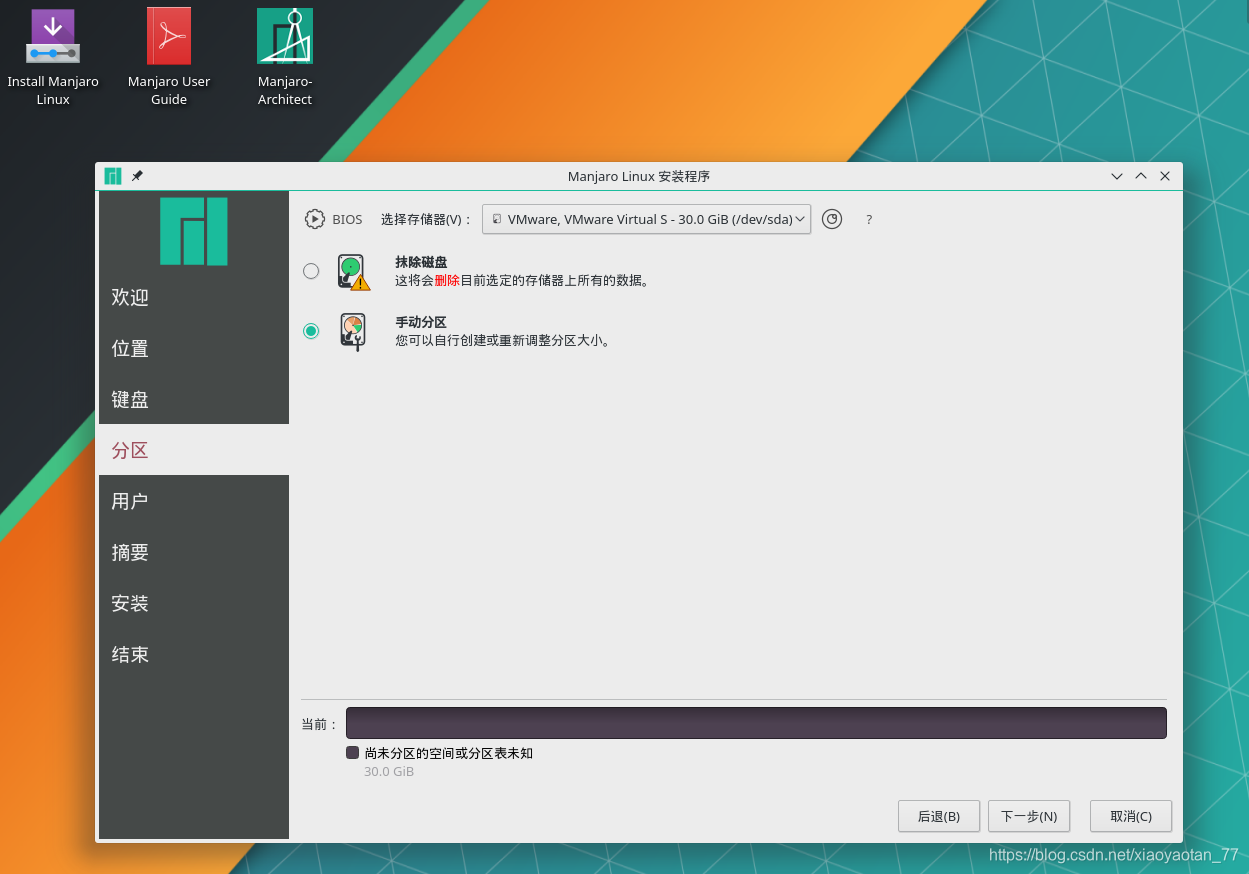Go to the 安装 step in the sidebar
The width and height of the screenshot is (1249, 874).
pyautogui.click(x=194, y=603)
